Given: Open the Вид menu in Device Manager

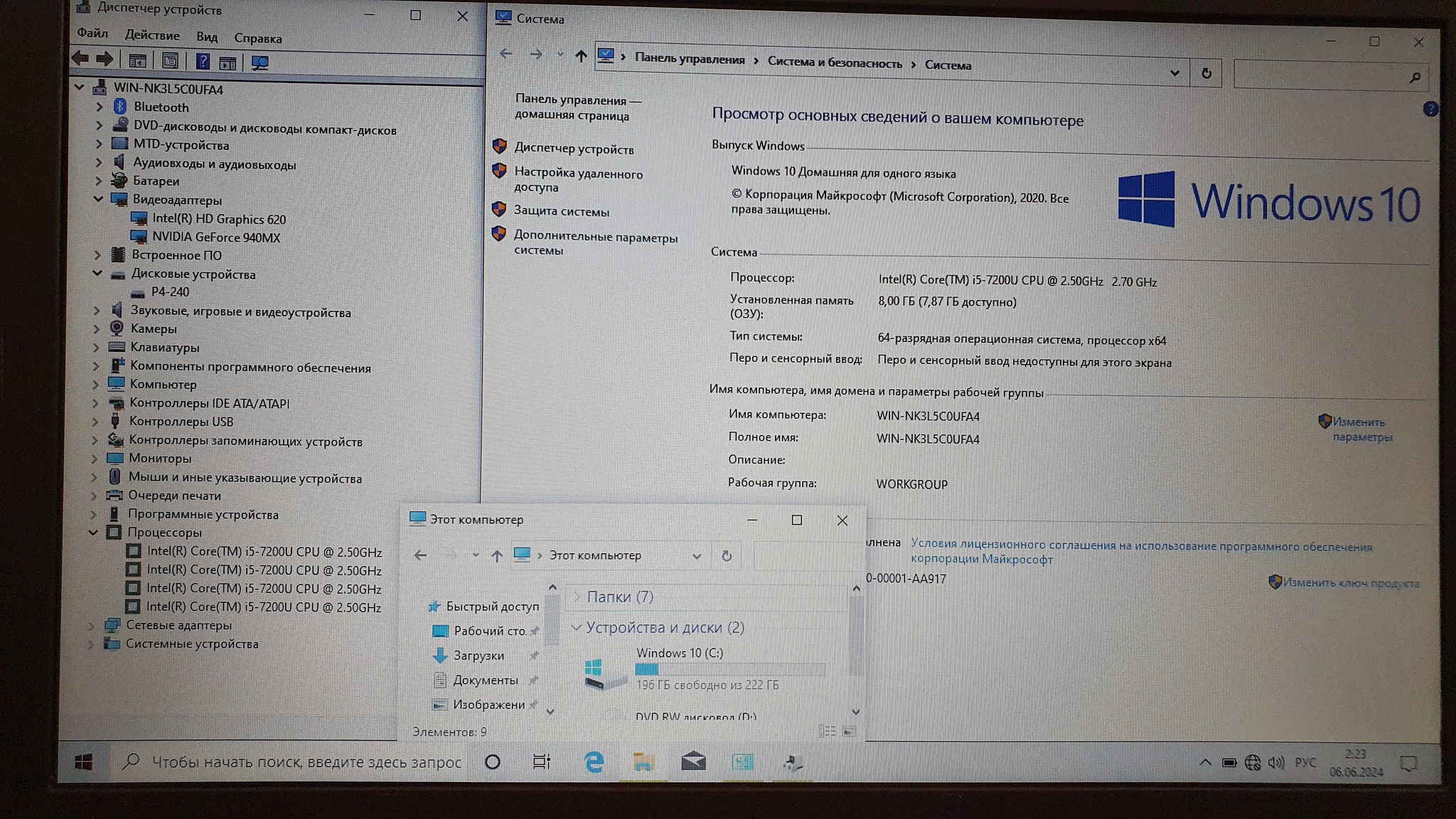Looking at the screenshot, I should click(x=207, y=37).
